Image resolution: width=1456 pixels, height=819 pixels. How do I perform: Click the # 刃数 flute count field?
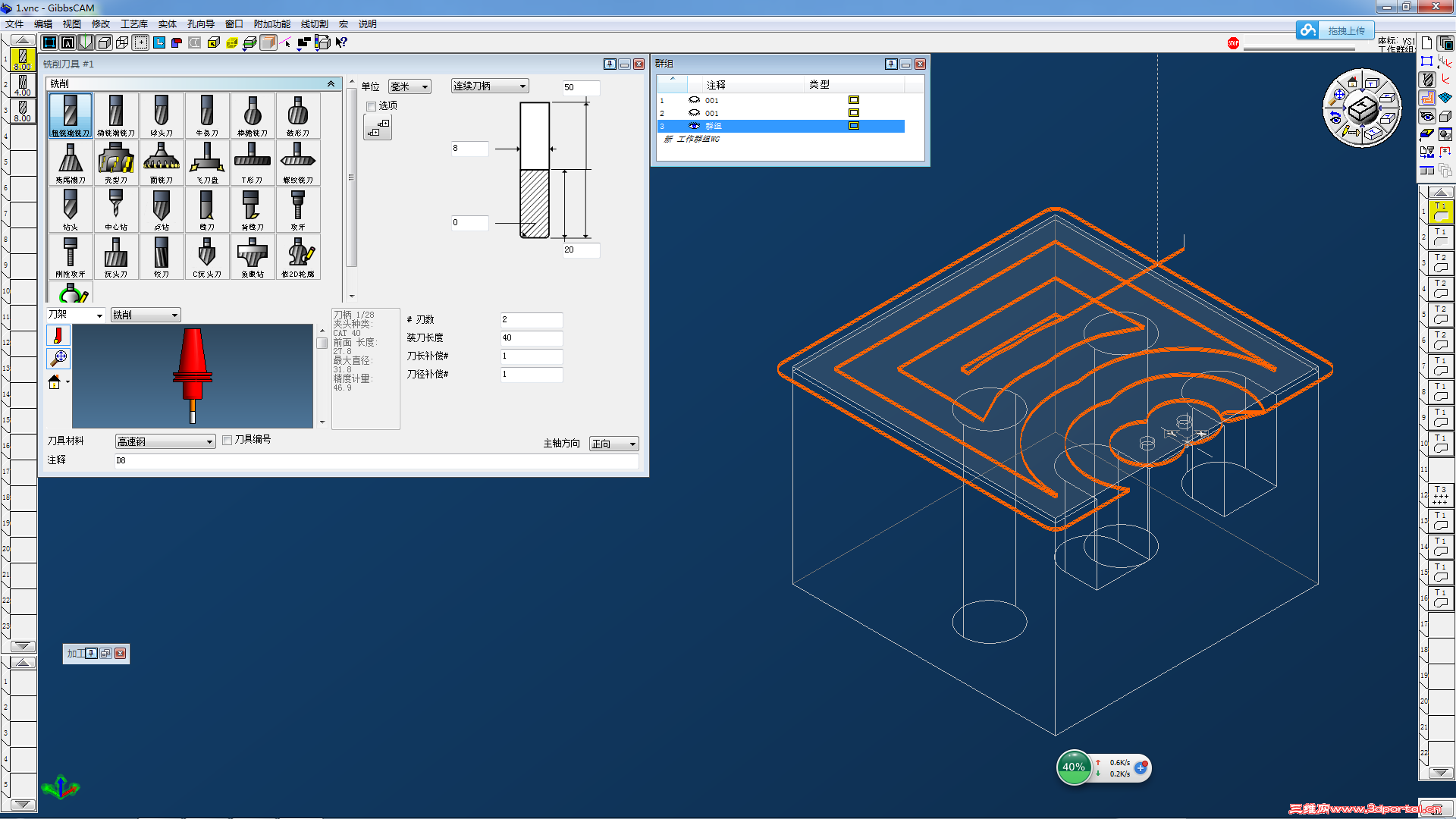(x=532, y=319)
